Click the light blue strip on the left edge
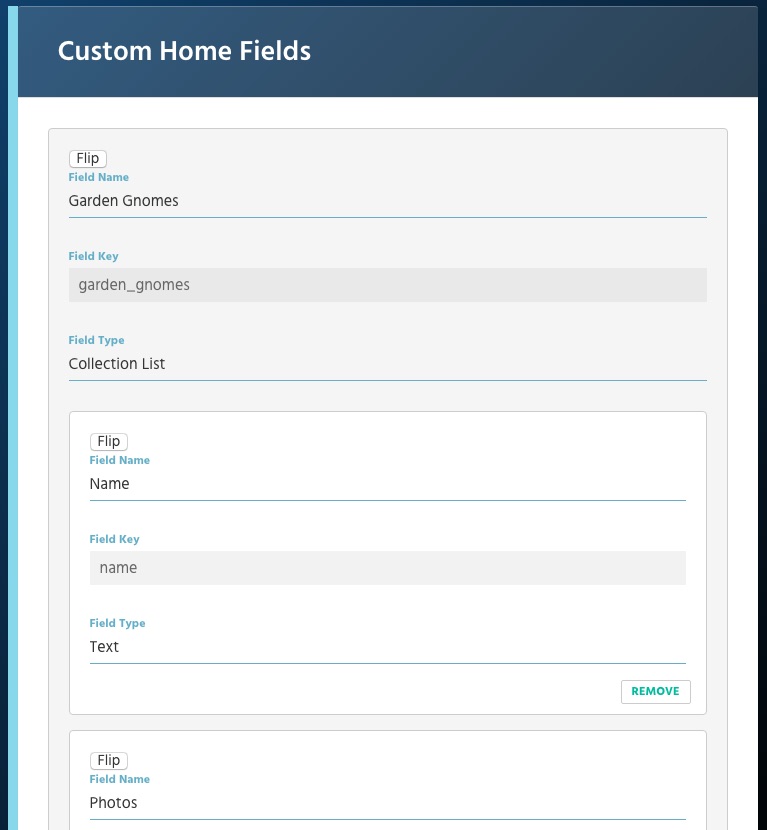Screen dimensions: 767x830 click(13, 418)
